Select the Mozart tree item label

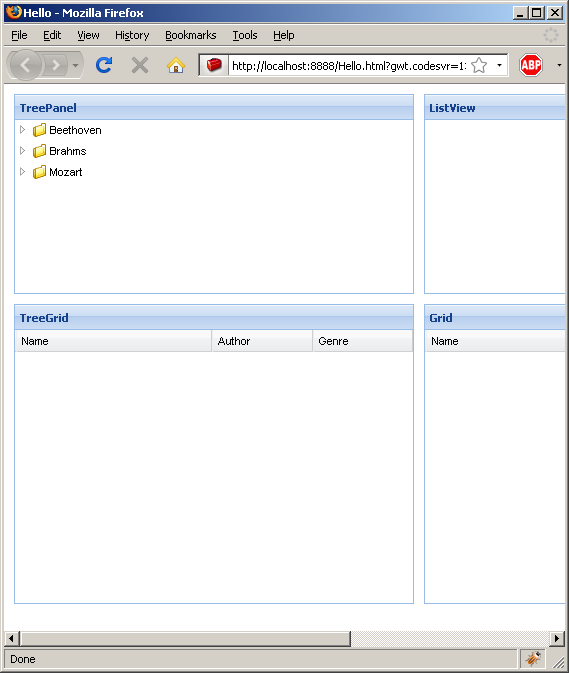coord(65,172)
